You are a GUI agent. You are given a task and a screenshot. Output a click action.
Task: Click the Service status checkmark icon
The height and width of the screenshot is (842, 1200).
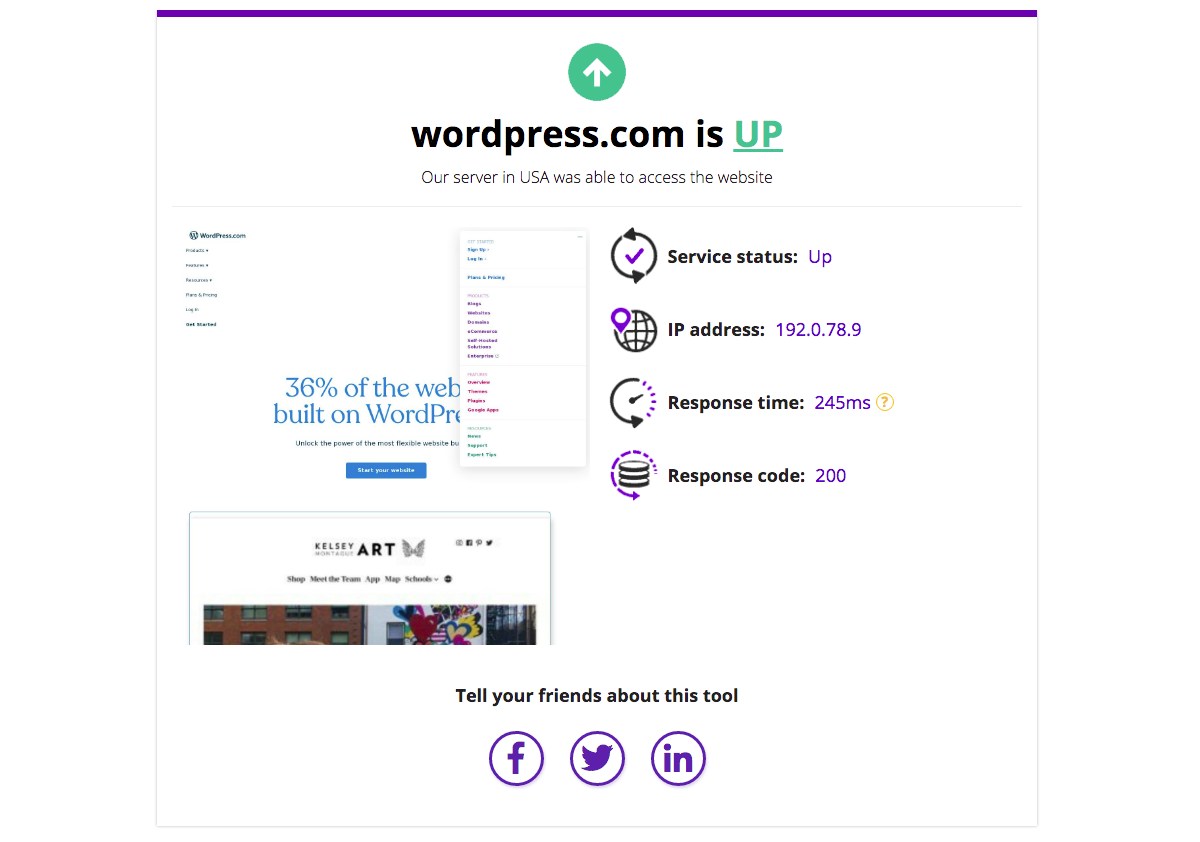[x=634, y=256]
